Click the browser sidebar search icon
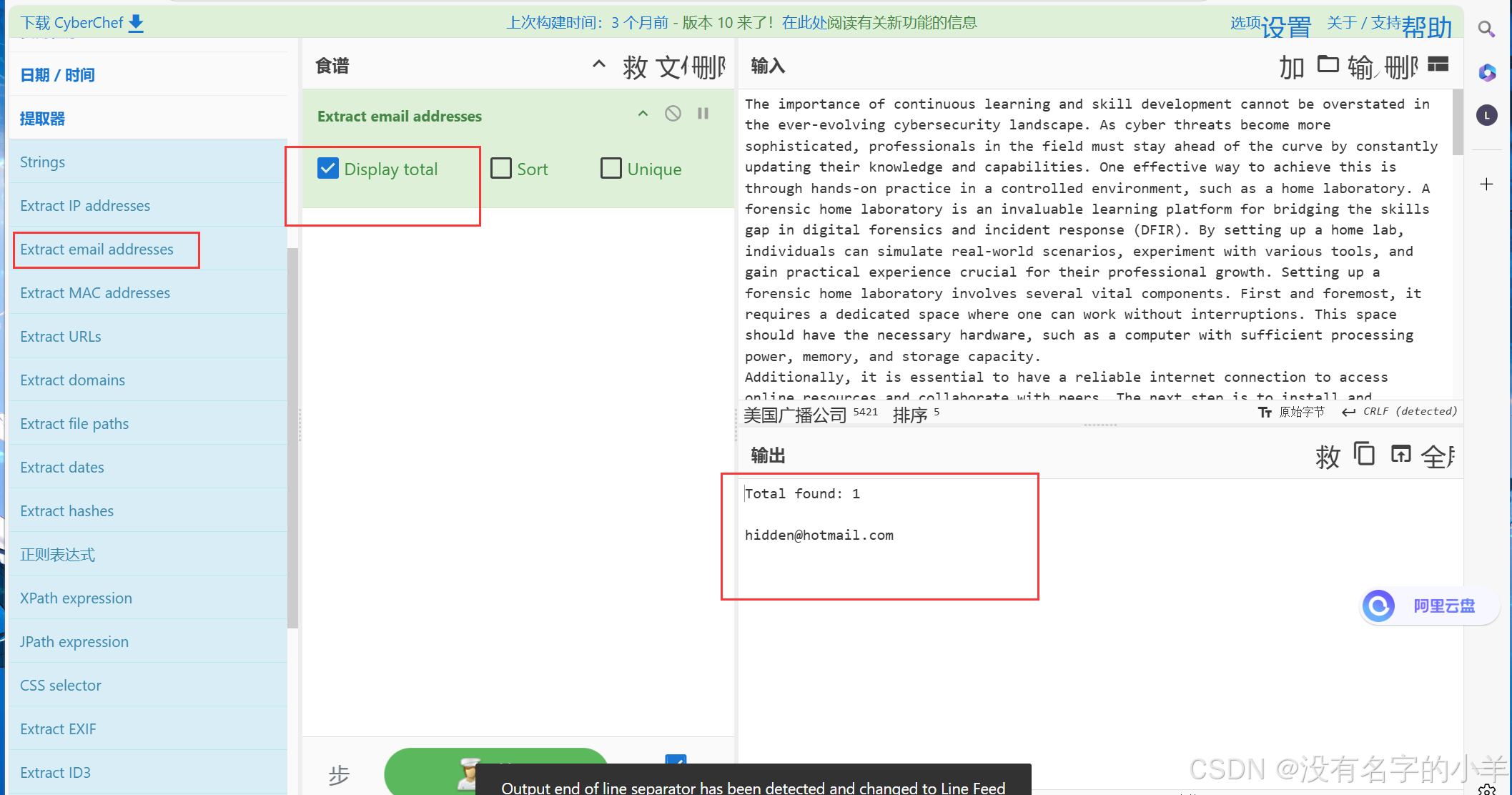Screen dimensions: 1512x795 tap(1486, 29)
